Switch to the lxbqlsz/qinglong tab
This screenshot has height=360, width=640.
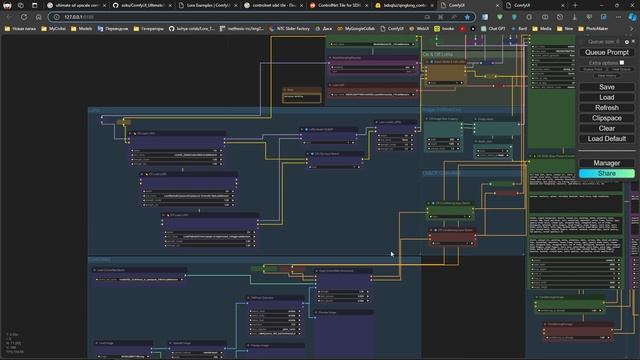(405, 5)
